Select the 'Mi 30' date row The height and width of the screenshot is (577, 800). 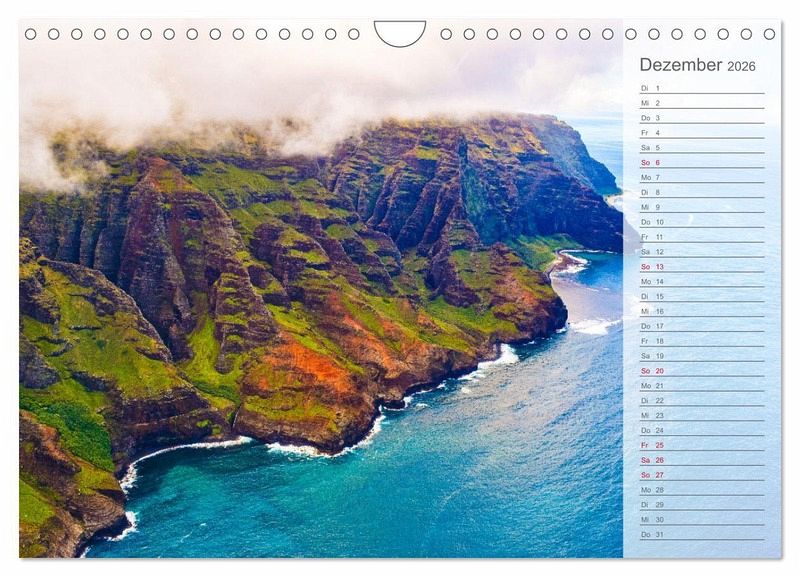(x=702, y=519)
